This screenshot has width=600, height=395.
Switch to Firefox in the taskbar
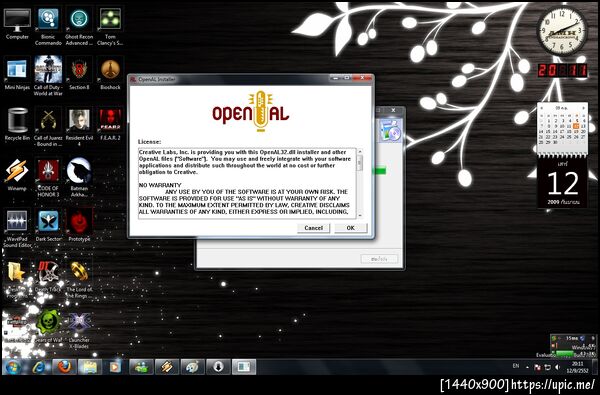[x=64, y=367]
